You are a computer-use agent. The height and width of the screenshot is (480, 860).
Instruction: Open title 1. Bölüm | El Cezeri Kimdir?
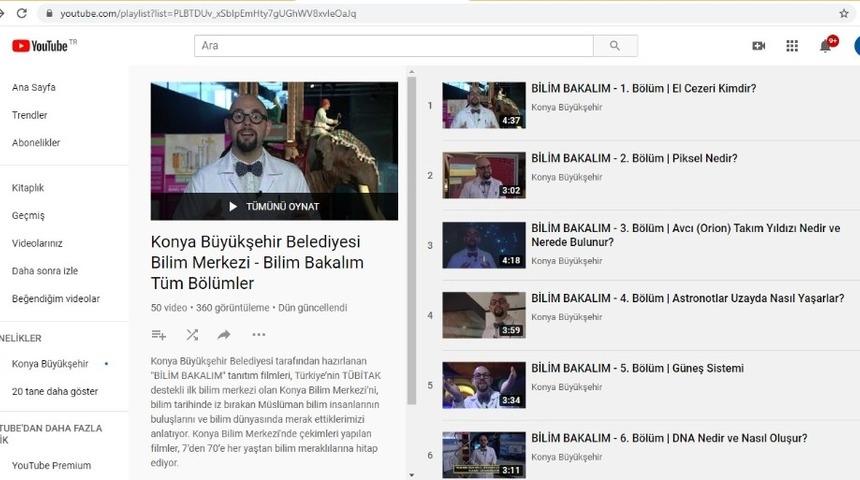[643, 88]
